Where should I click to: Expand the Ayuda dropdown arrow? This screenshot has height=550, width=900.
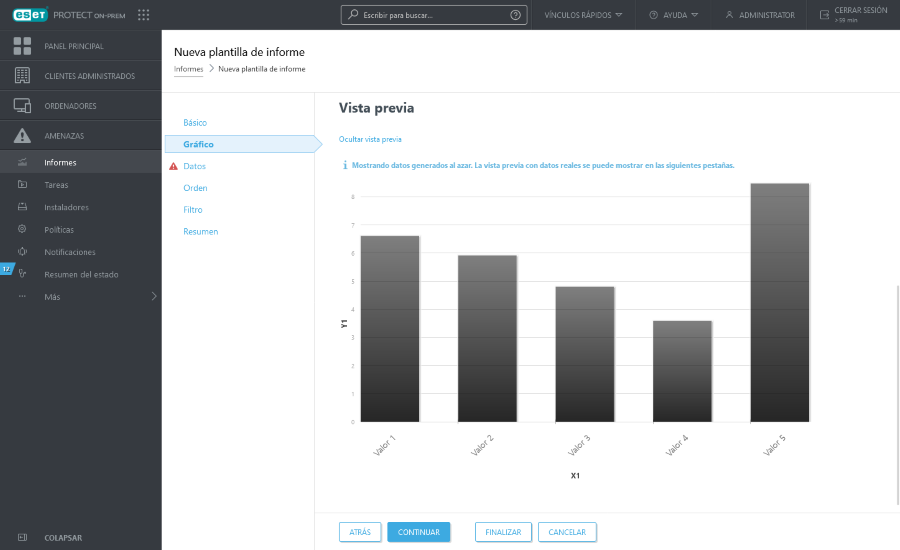coord(695,15)
